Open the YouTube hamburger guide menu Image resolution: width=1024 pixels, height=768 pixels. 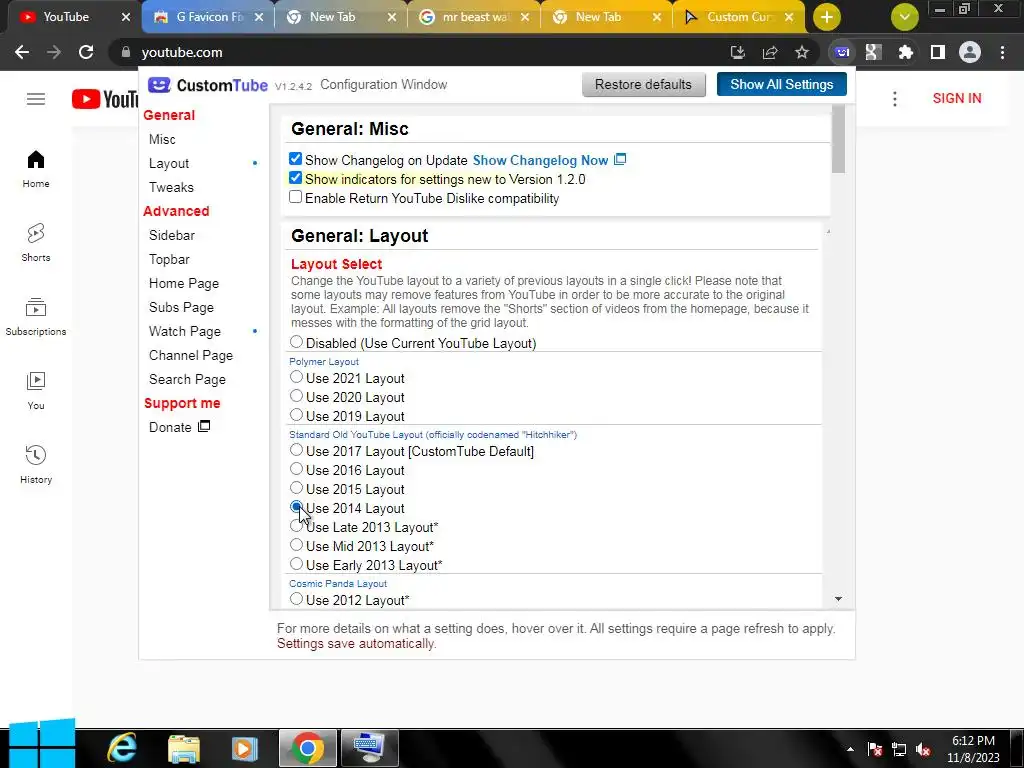(x=36, y=99)
